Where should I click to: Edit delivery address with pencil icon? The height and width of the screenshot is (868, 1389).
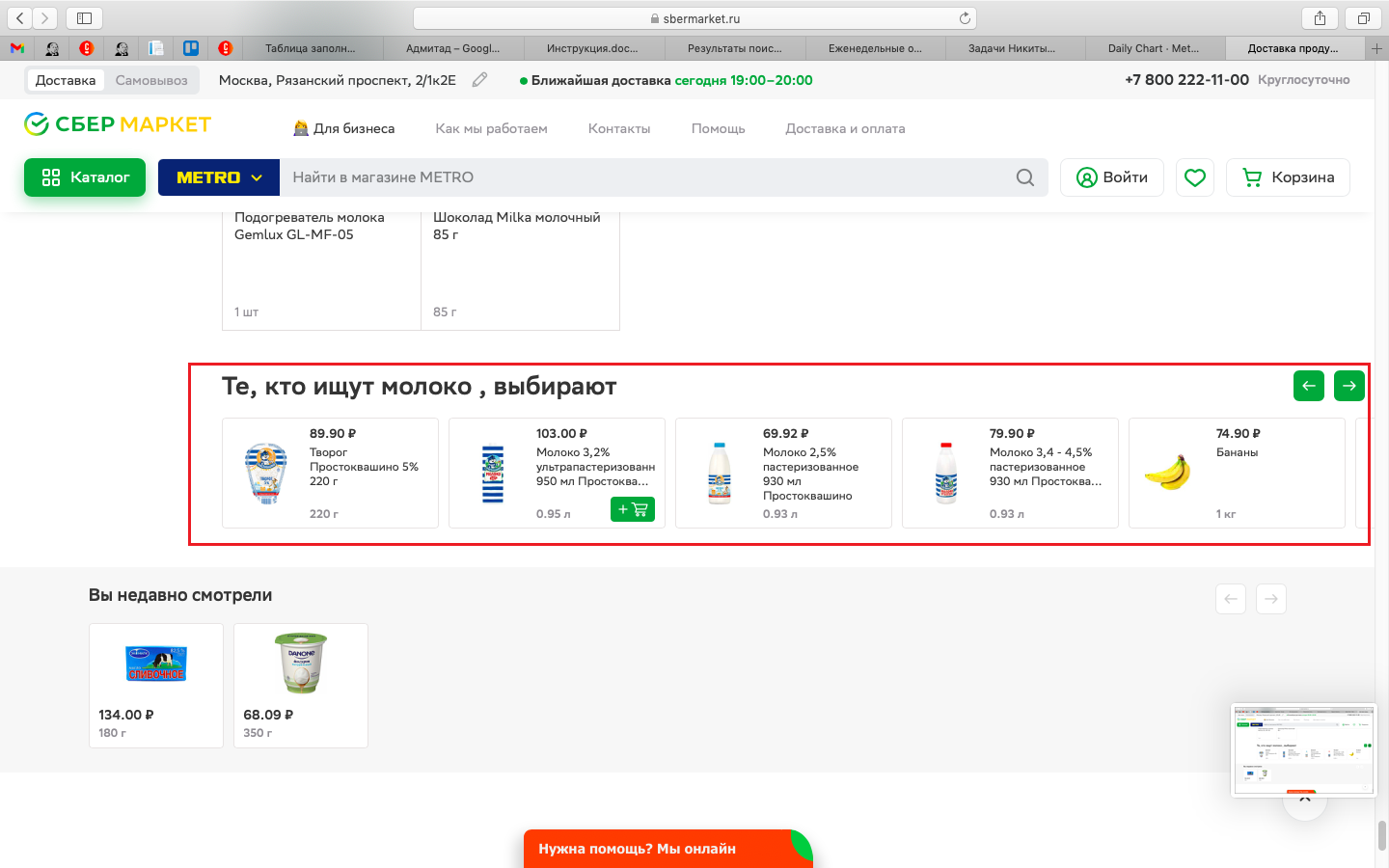[479, 80]
